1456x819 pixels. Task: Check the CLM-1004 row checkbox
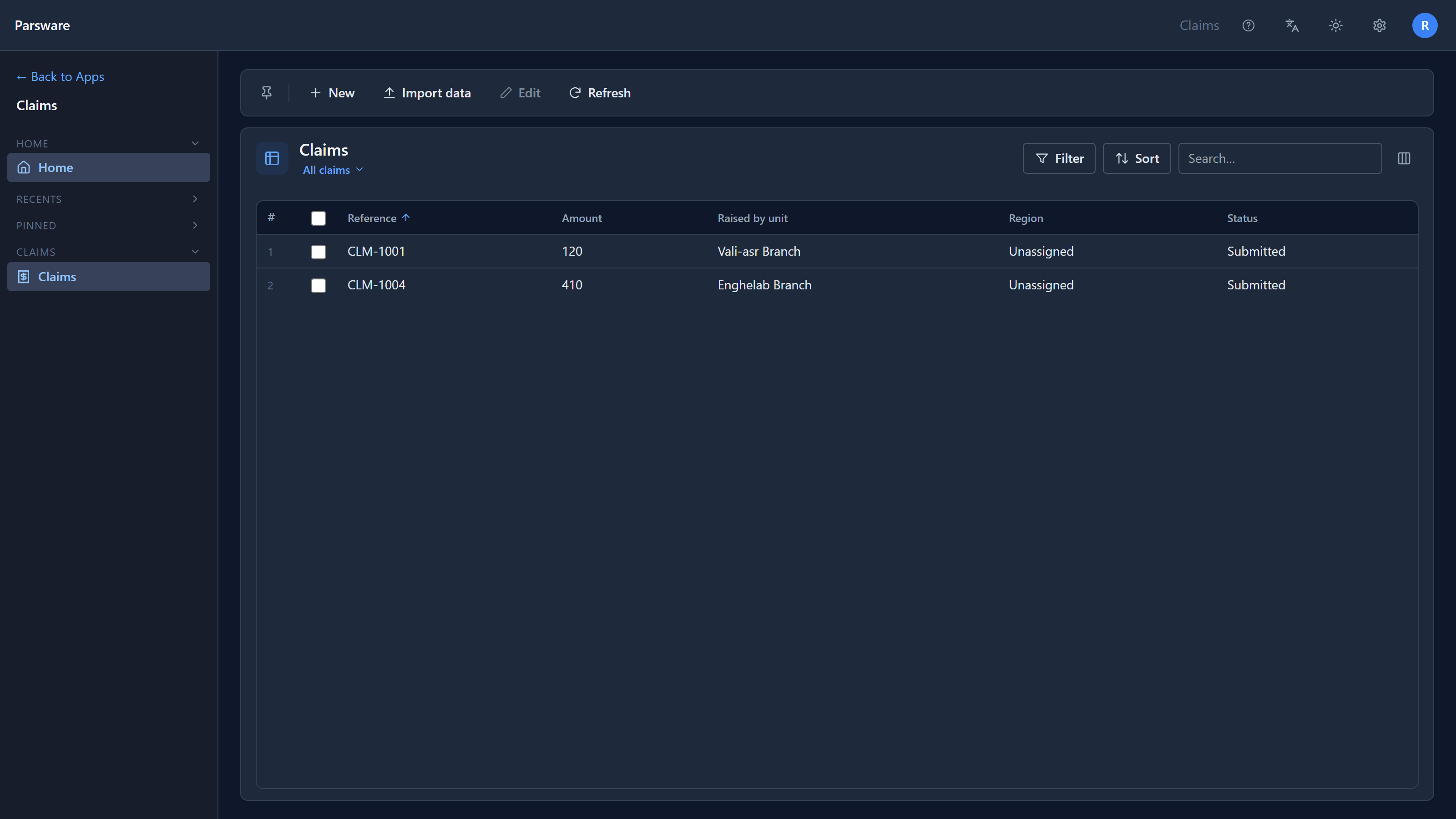pos(318,285)
